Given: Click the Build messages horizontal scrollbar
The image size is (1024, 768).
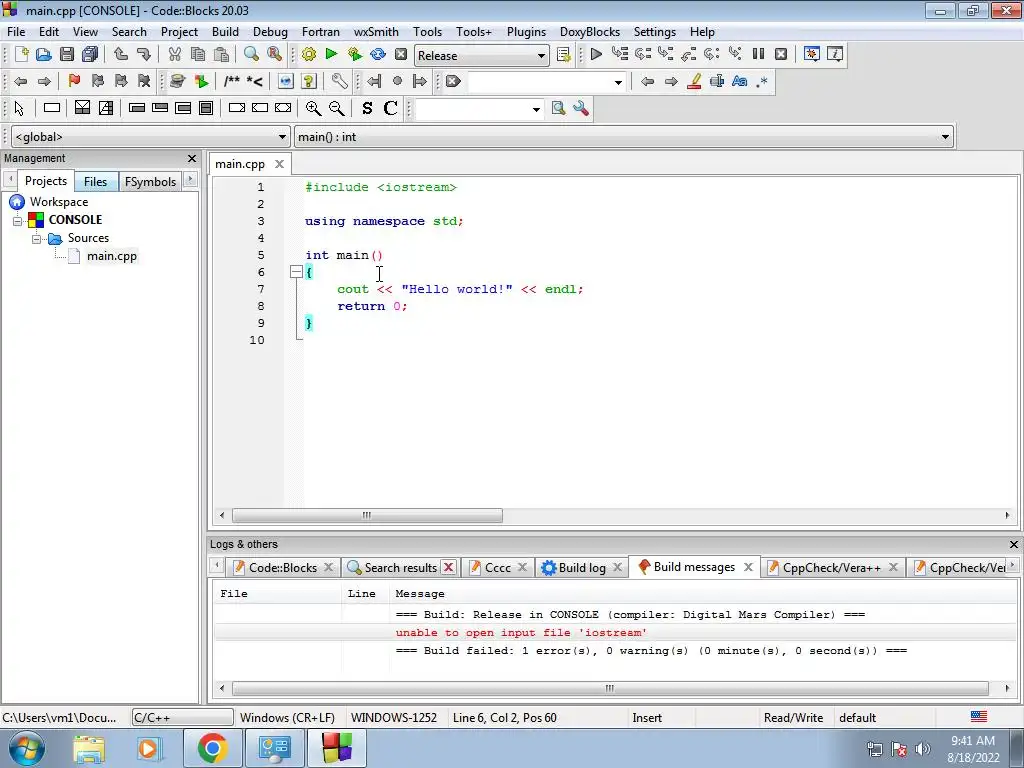Looking at the screenshot, I should tap(610, 688).
